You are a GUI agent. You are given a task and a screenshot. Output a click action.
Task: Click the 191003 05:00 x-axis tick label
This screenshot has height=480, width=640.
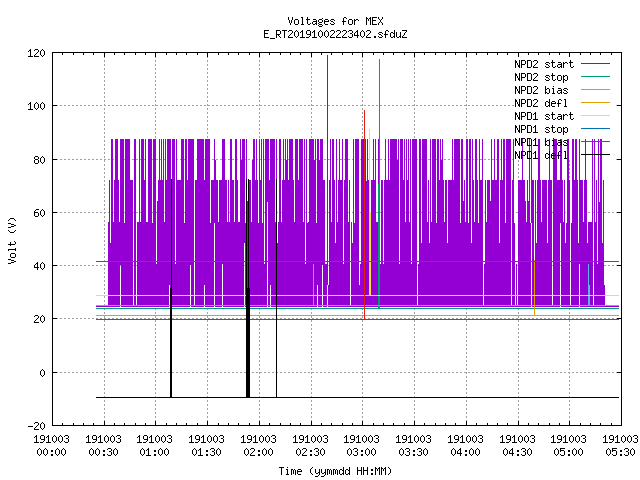[x=568, y=446]
